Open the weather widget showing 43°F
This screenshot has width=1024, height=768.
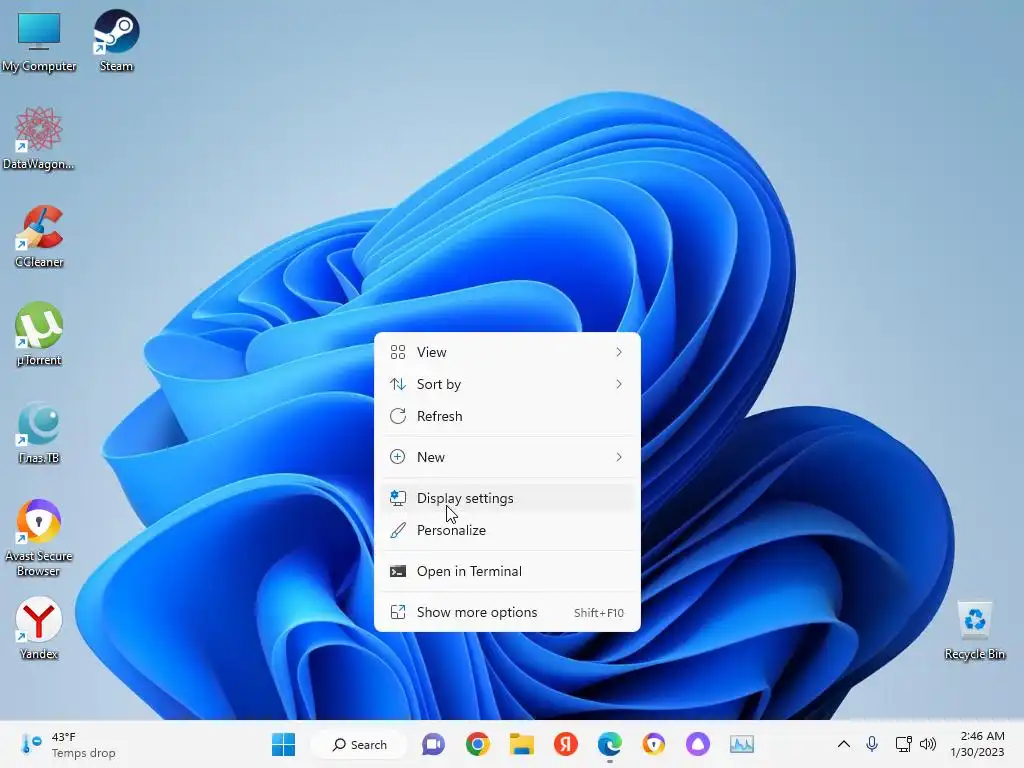pos(69,744)
